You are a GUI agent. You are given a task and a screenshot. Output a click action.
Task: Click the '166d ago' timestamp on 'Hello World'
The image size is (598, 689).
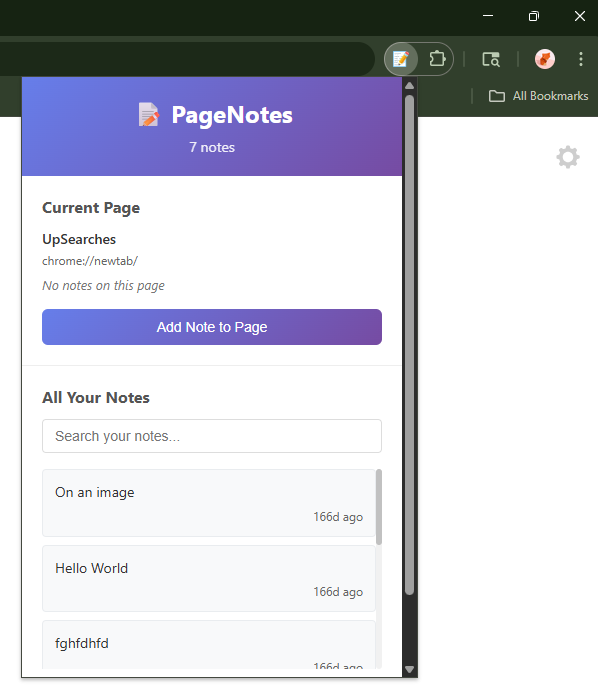coord(338,592)
